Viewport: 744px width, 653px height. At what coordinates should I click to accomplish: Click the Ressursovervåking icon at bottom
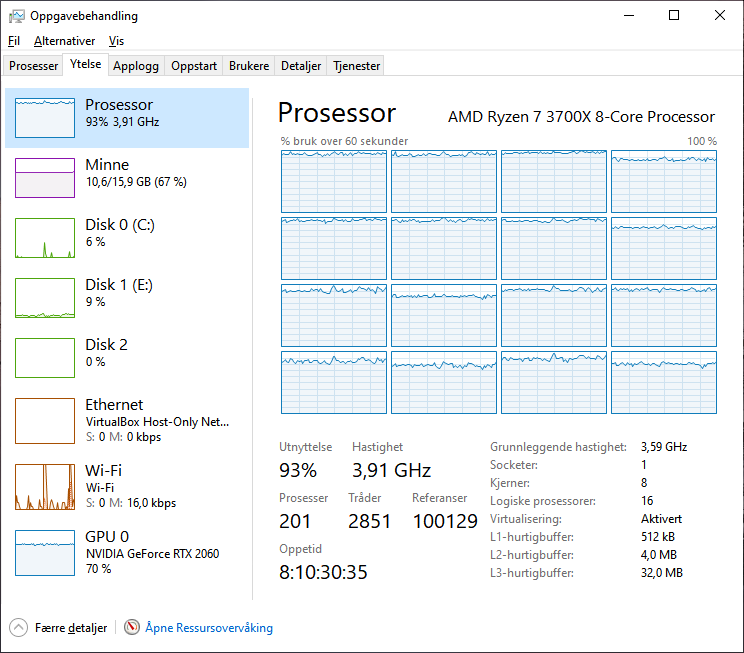[132, 628]
